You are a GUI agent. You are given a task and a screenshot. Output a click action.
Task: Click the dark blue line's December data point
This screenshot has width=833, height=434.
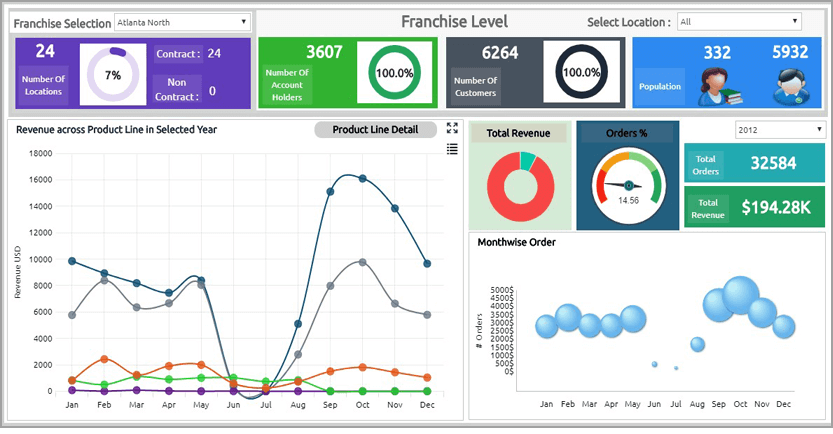pyautogui.click(x=427, y=263)
